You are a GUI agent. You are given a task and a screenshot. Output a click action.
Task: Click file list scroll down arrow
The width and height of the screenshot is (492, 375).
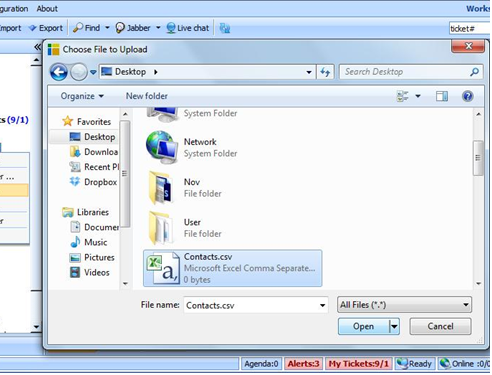point(478,284)
